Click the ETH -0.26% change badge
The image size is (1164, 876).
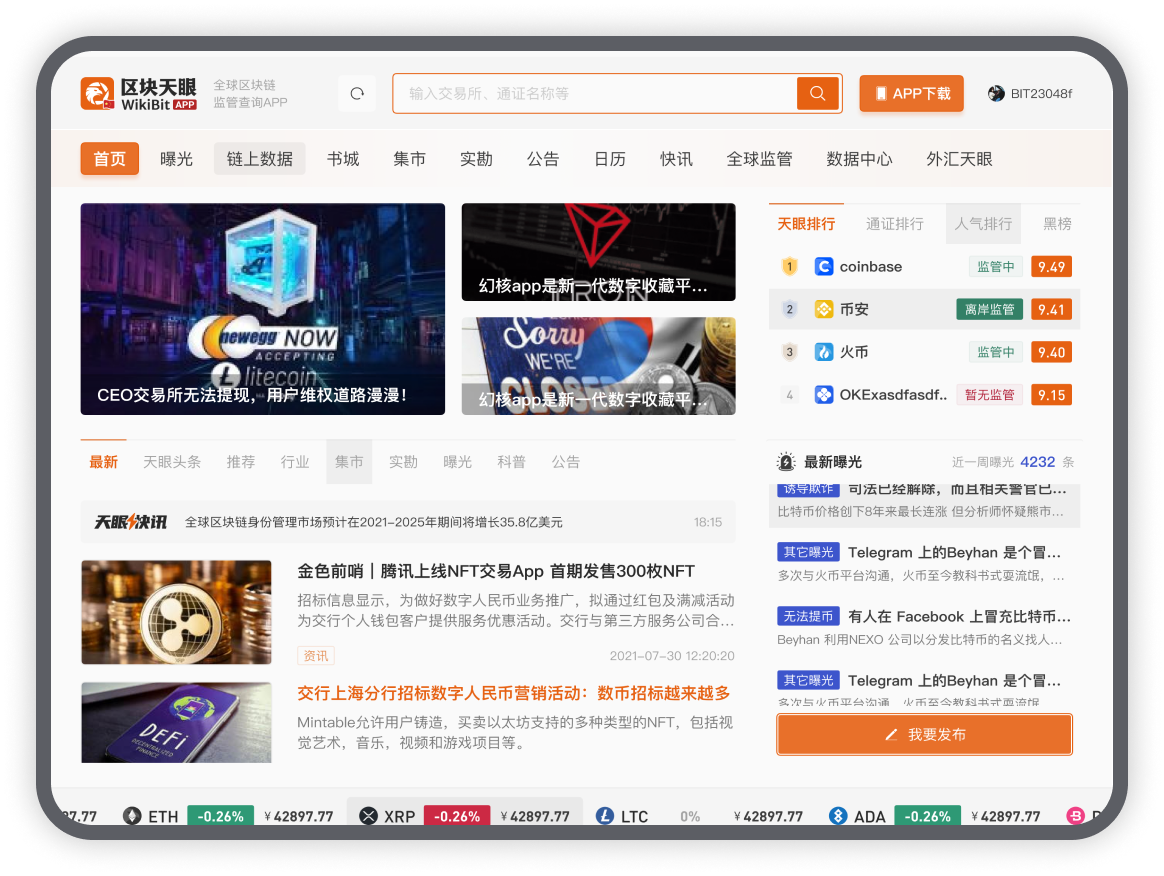[x=220, y=816]
